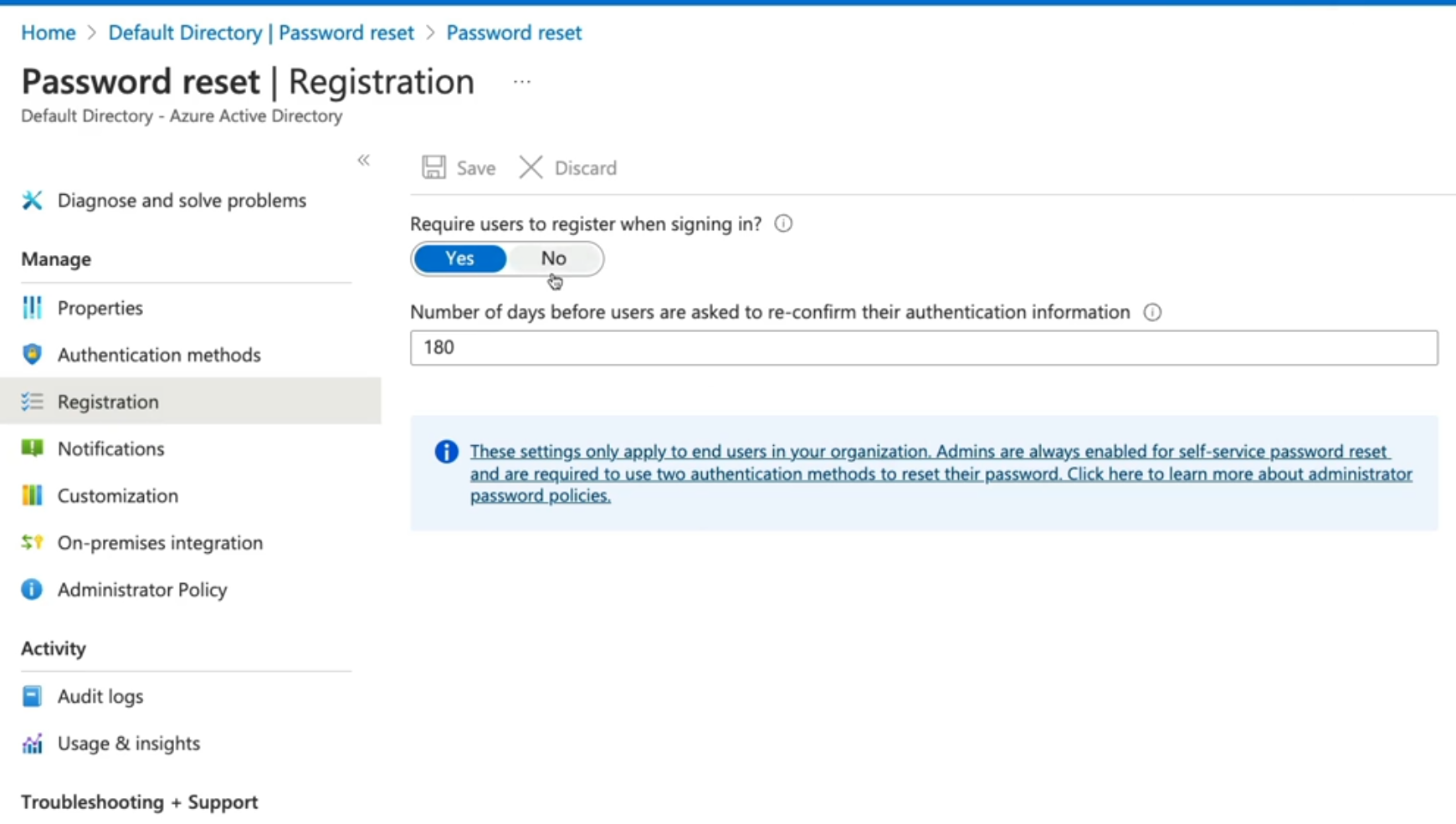1456x824 pixels.
Task: Click the Diagnose and solve problems wrench icon
Action: click(x=32, y=201)
